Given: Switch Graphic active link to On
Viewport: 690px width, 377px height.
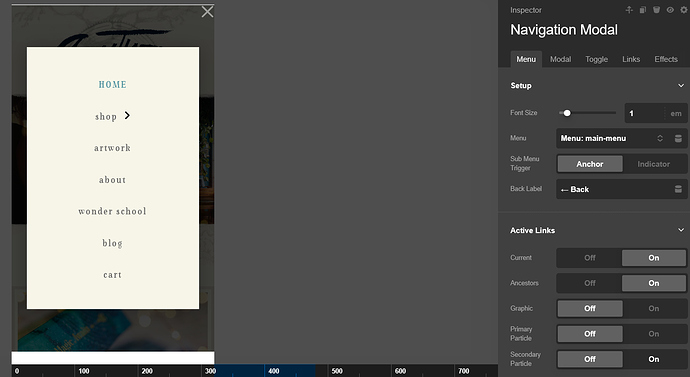Looking at the screenshot, I should (x=654, y=308).
